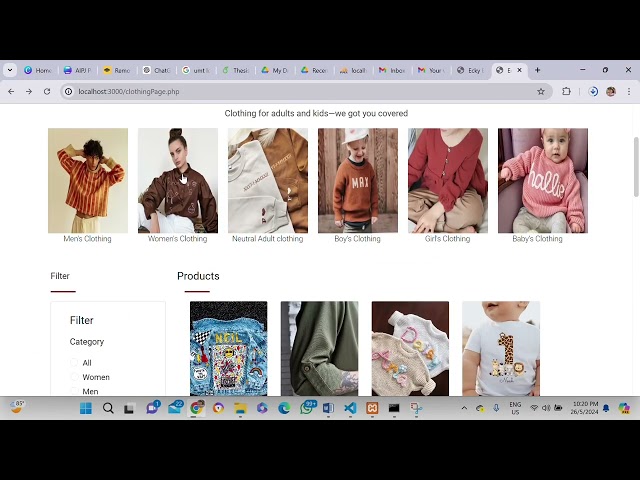Screen dimensions: 640x480
Task: Open Snipping Tool from the taskbar
Action: (416, 408)
